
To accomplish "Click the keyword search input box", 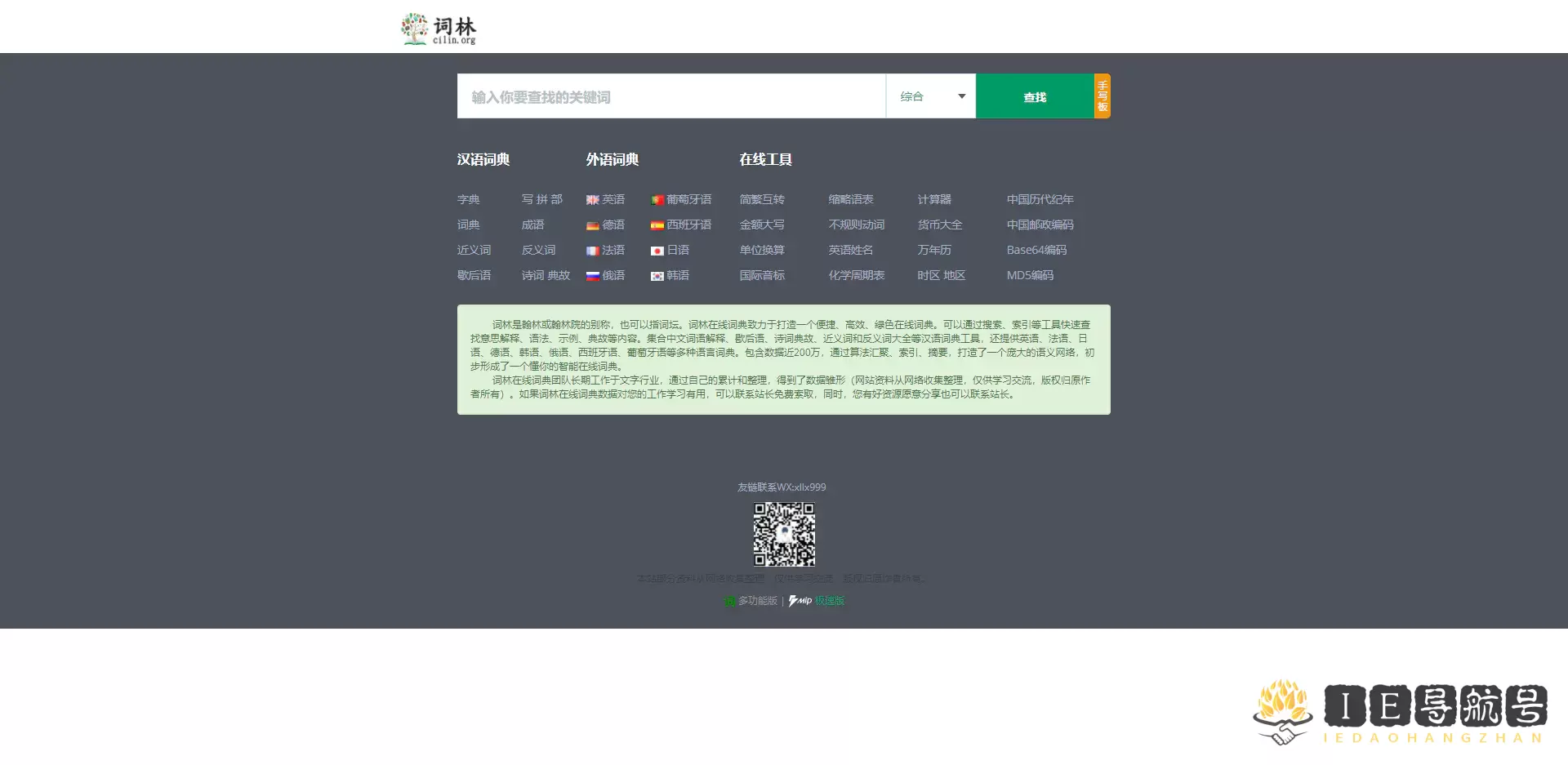I will click(x=671, y=96).
